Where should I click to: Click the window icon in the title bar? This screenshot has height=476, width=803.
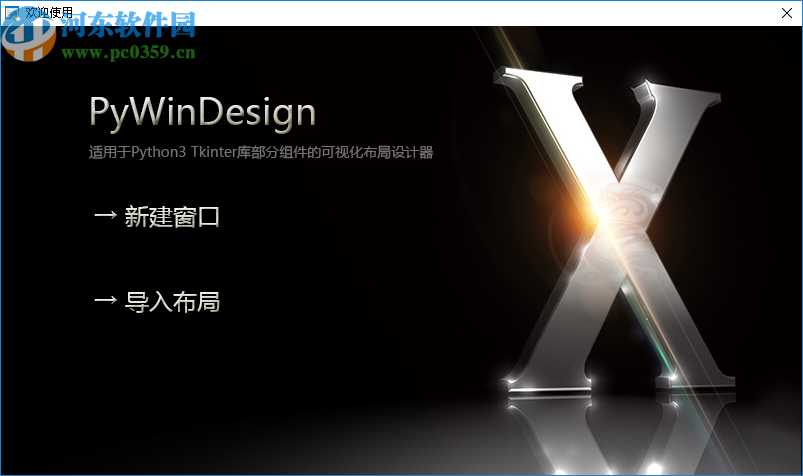pos(12,13)
